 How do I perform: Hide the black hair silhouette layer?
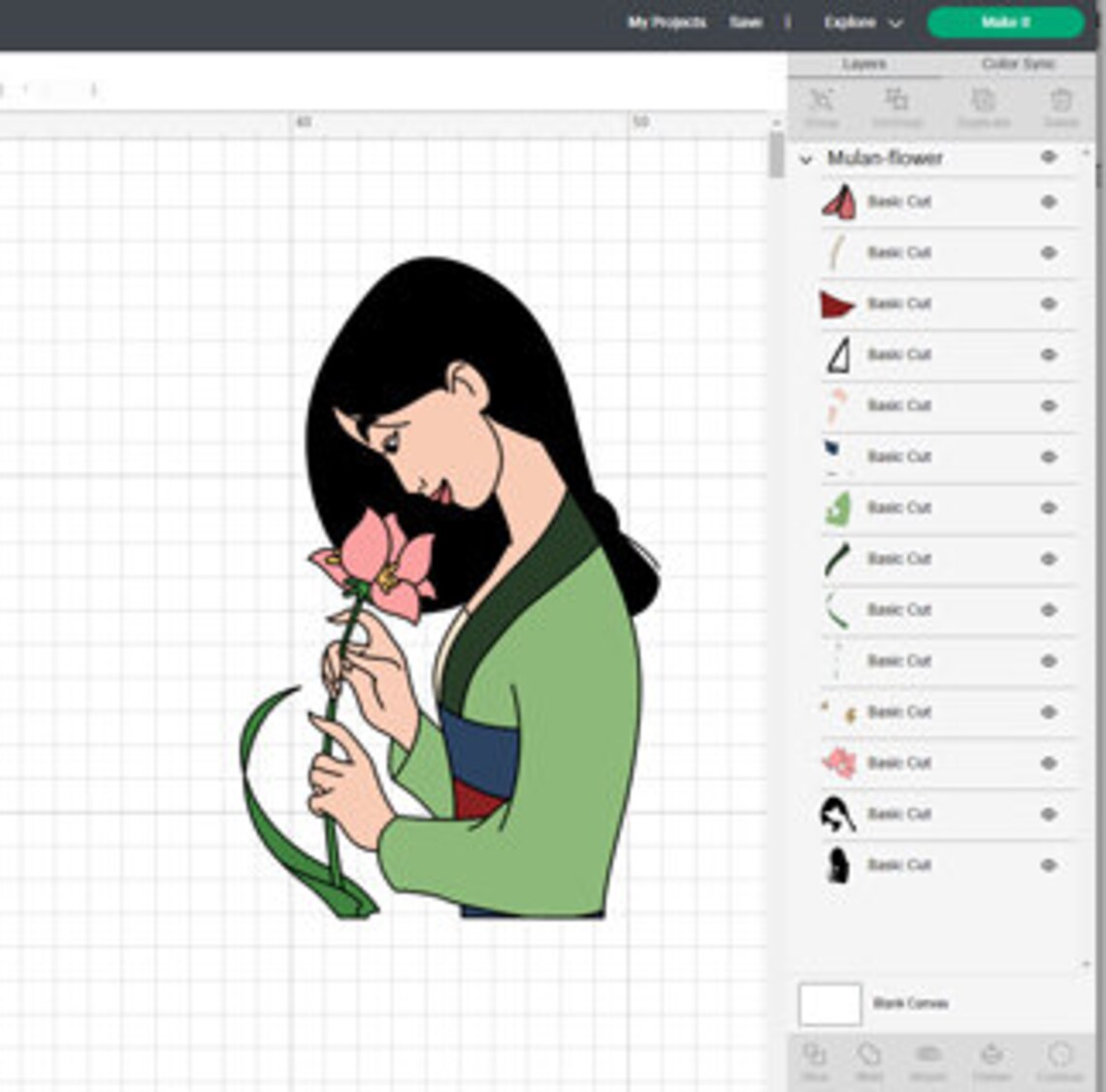[1049, 864]
